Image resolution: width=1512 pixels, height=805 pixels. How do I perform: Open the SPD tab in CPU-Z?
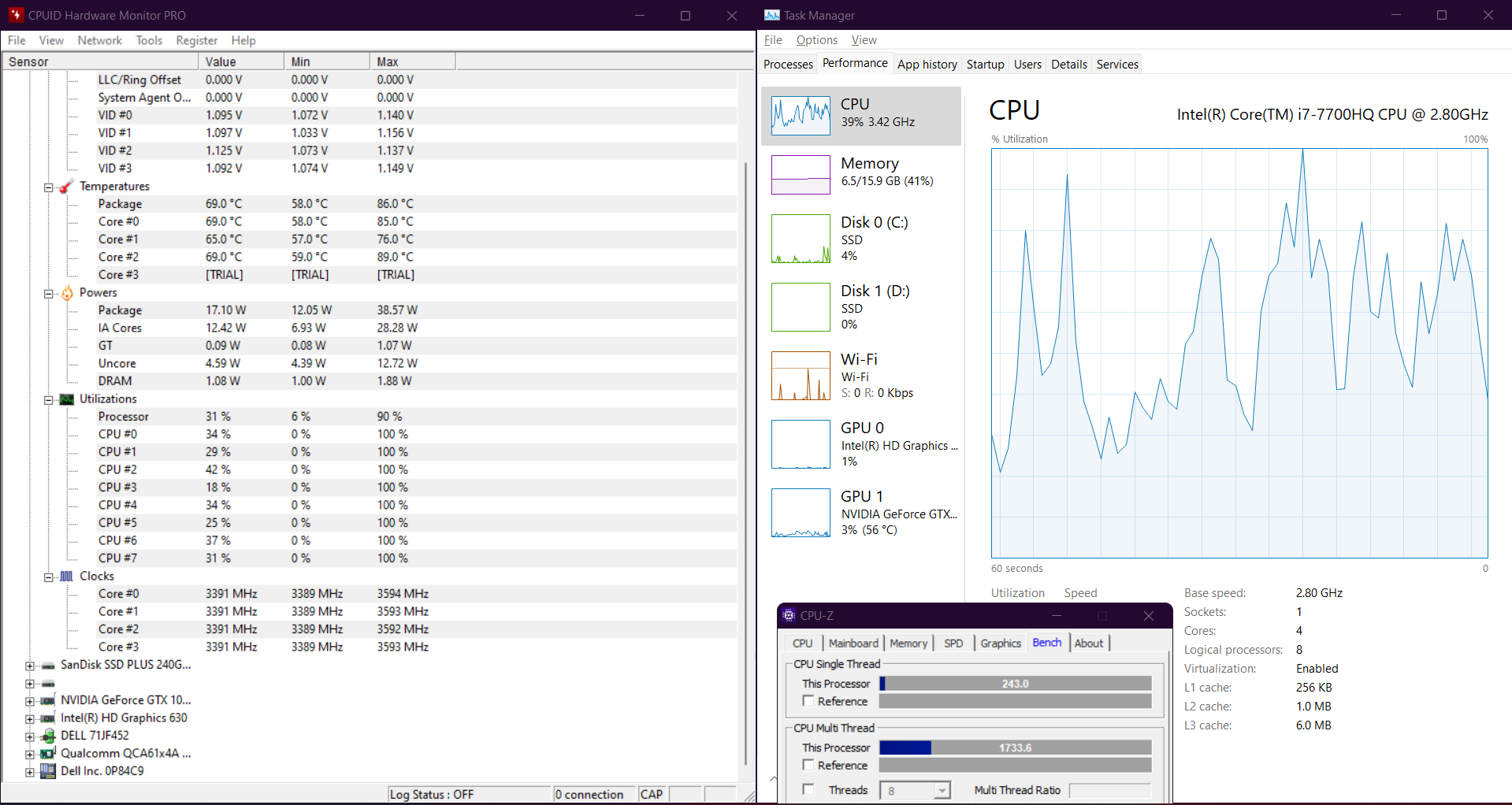(x=953, y=644)
